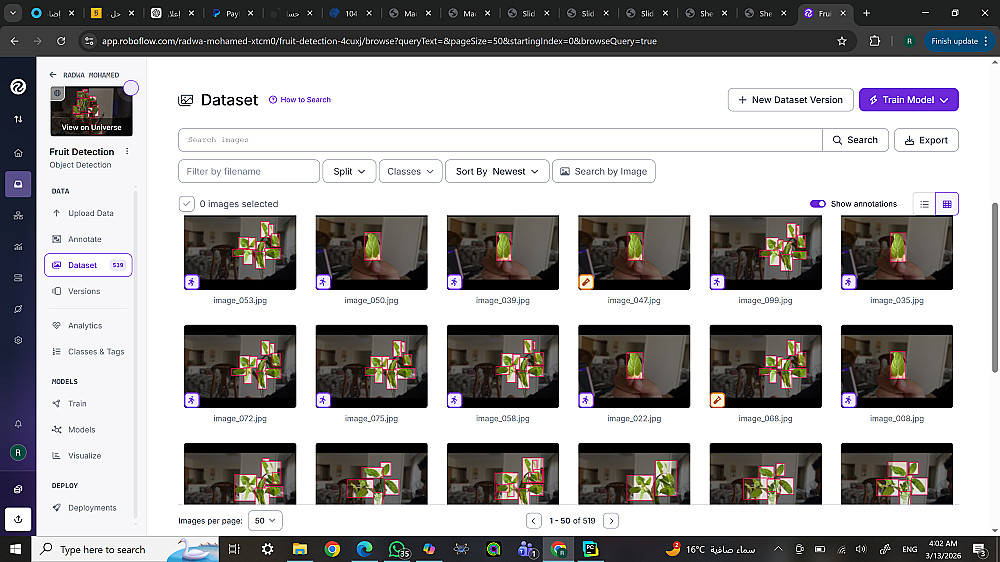Expand the Classes filter dropdown
This screenshot has height=562, width=1000.
[411, 171]
